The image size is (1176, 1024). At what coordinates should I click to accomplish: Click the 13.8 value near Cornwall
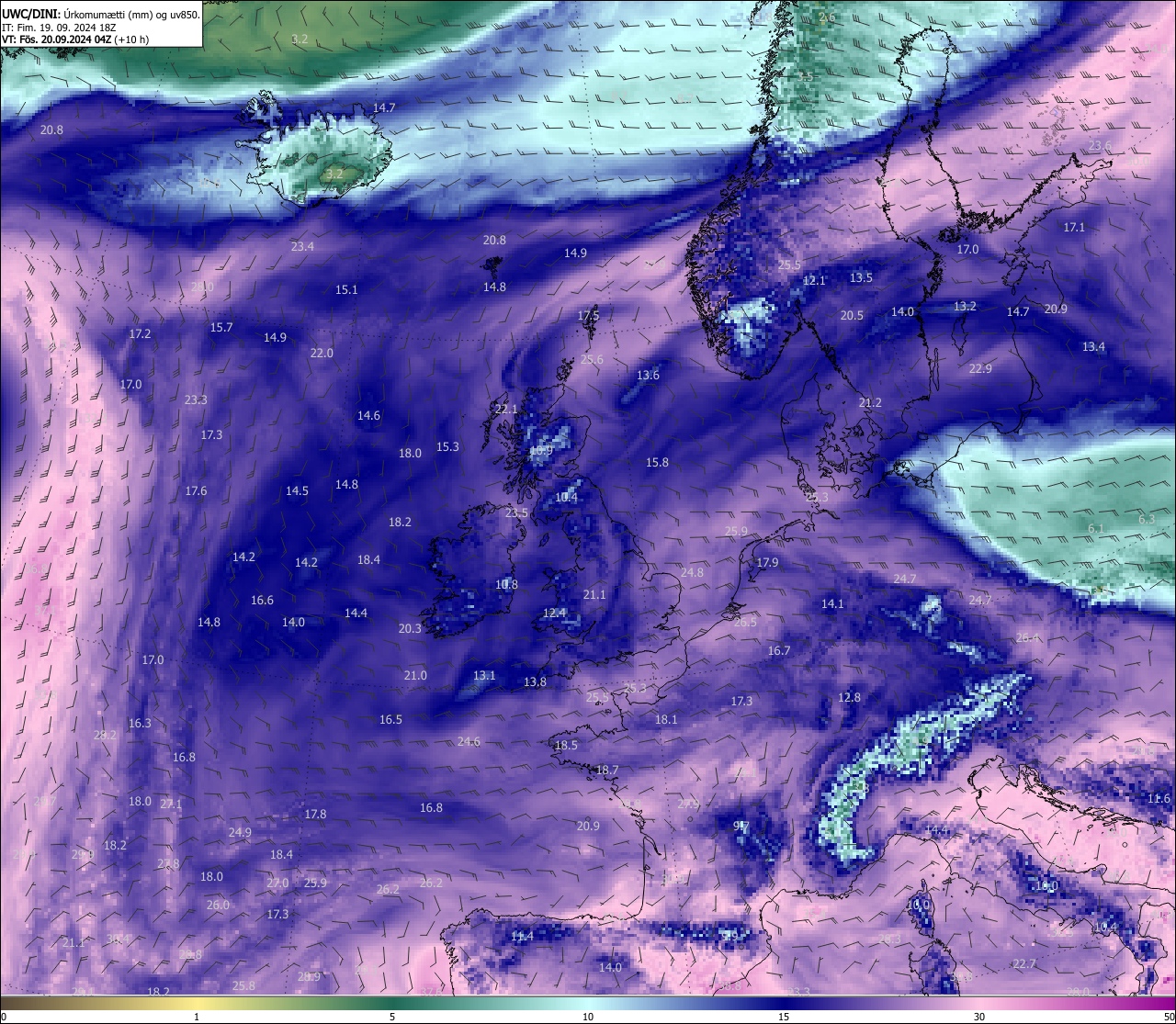pyautogui.click(x=535, y=681)
